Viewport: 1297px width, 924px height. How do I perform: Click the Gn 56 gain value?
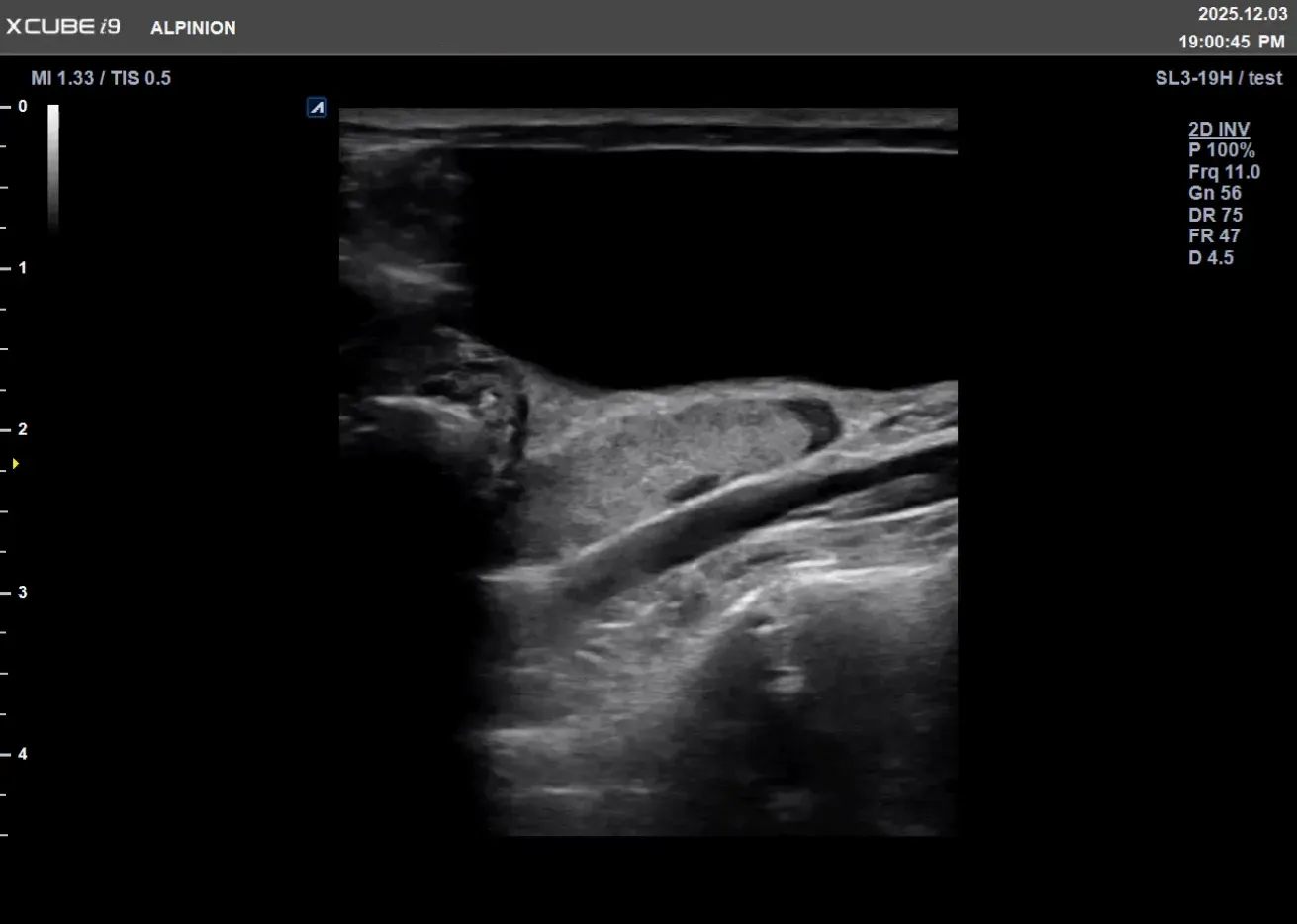point(1214,194)
